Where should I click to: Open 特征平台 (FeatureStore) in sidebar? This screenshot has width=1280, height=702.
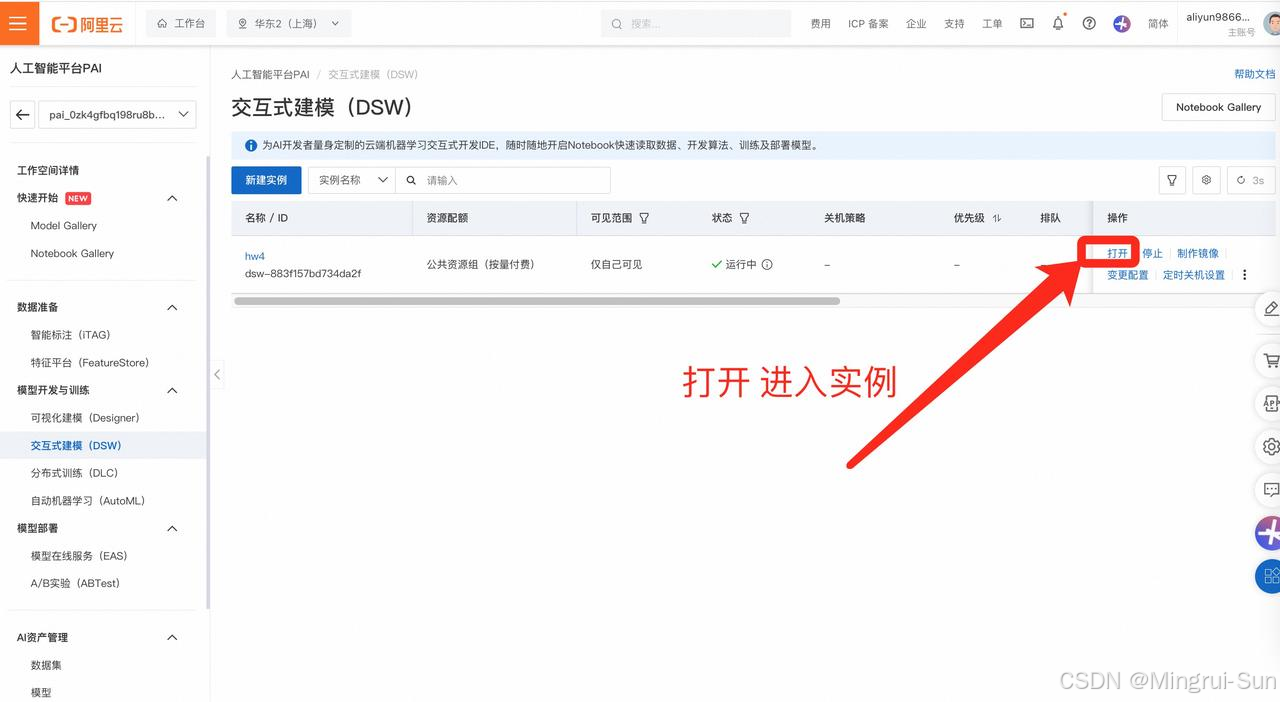pyautogui.click(x=90, y=363)
